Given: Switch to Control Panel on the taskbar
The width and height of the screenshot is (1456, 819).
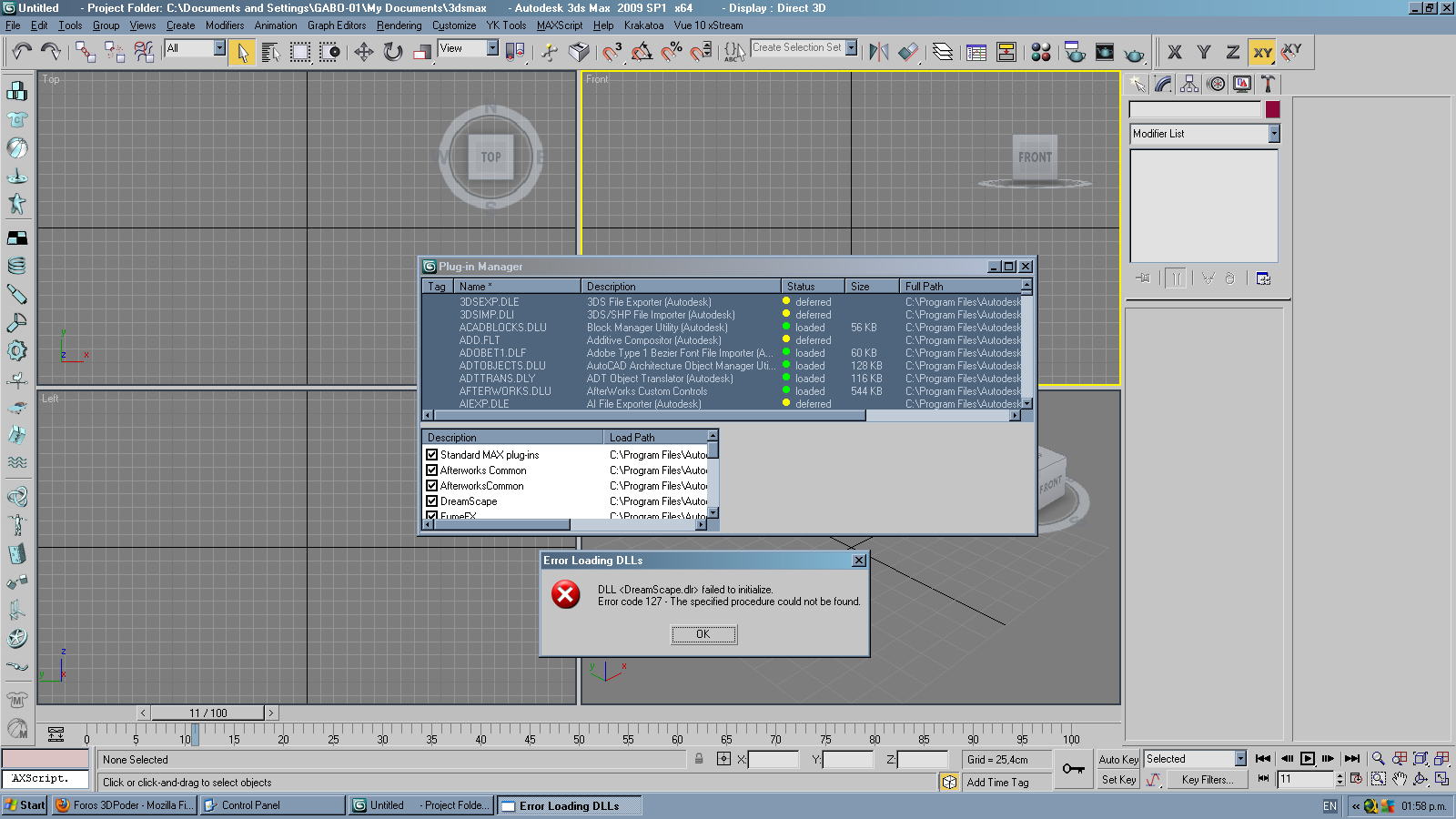Looking at the screenshot, I should [273, 805].
